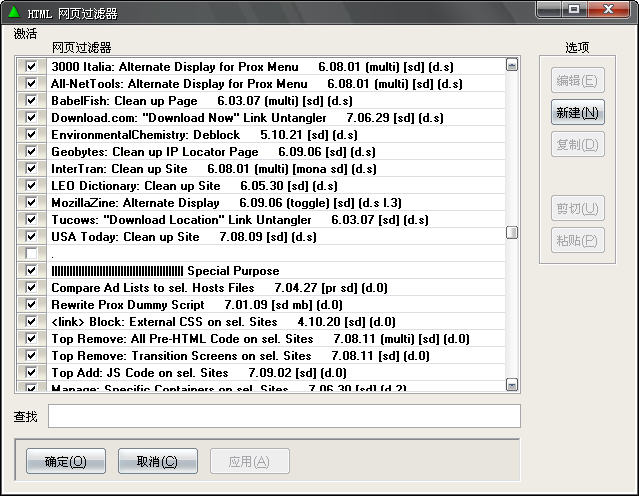Click the 编辑(E) edit button

coord(577,80)
